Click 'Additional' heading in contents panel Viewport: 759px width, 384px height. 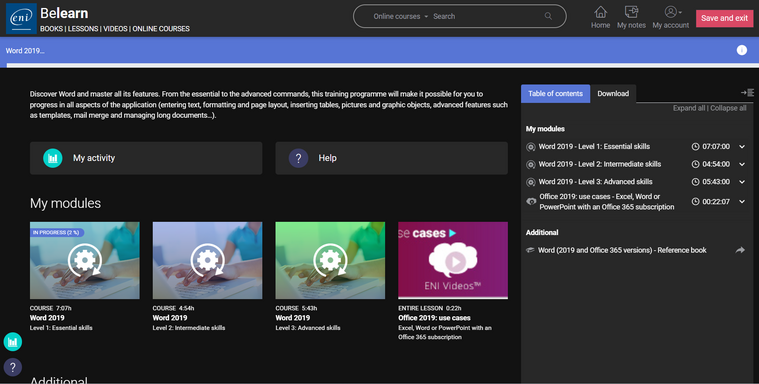tap(542, 232)
